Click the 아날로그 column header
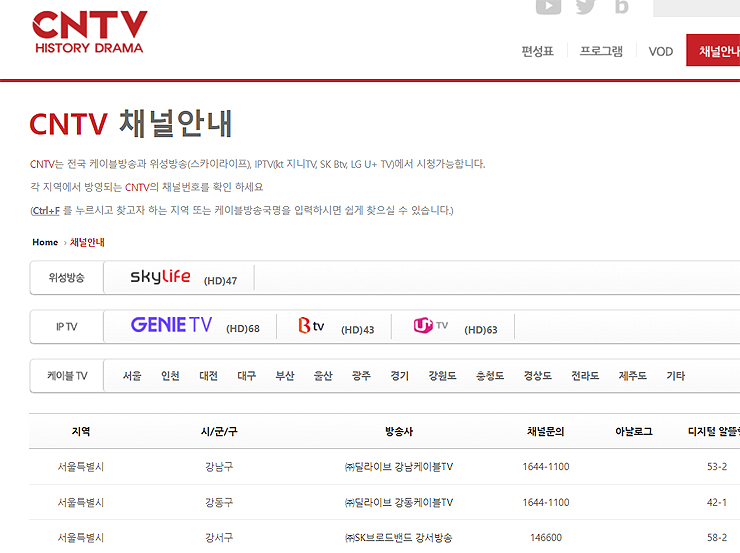The width and height of the screenshot is (740, 553). pyautogui.click(x=634, y=431)
